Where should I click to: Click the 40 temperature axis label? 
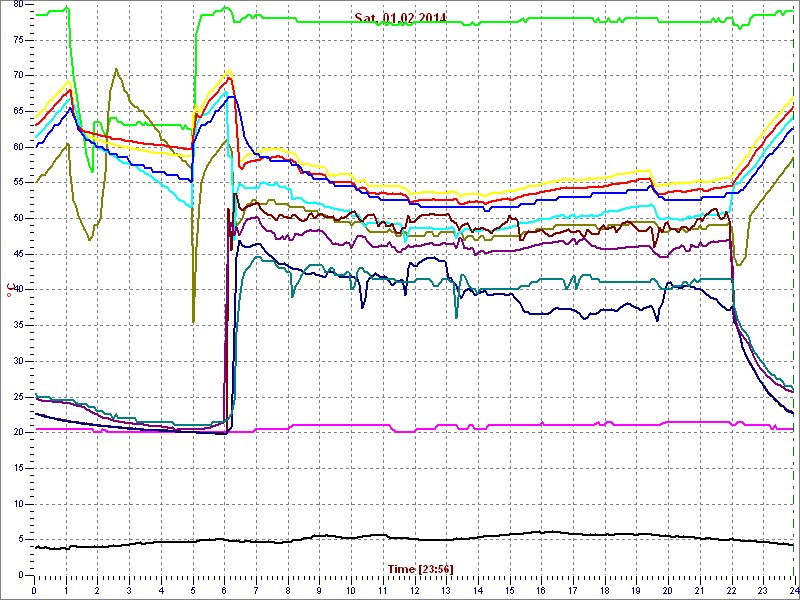pyautogui.click(x=16, y=290)
